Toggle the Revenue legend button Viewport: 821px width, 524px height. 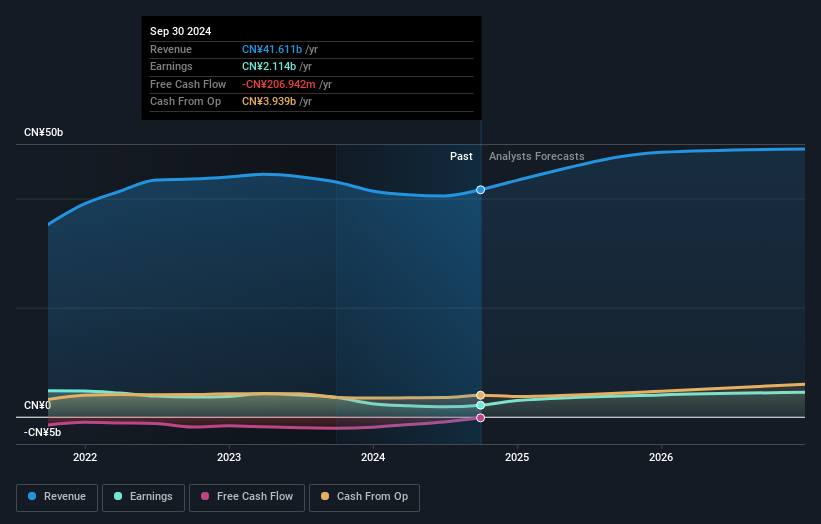pyautogui.click(x=57, y=497)
